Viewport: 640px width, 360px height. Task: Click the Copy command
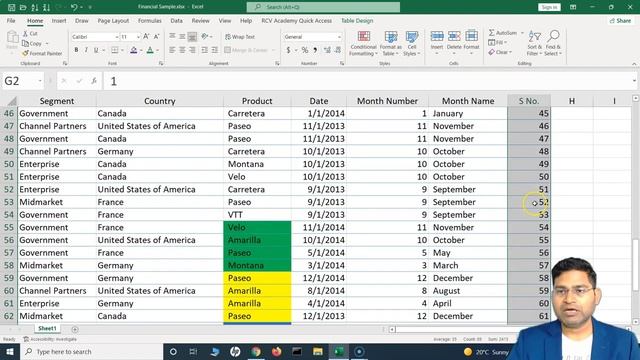[32, 43]
